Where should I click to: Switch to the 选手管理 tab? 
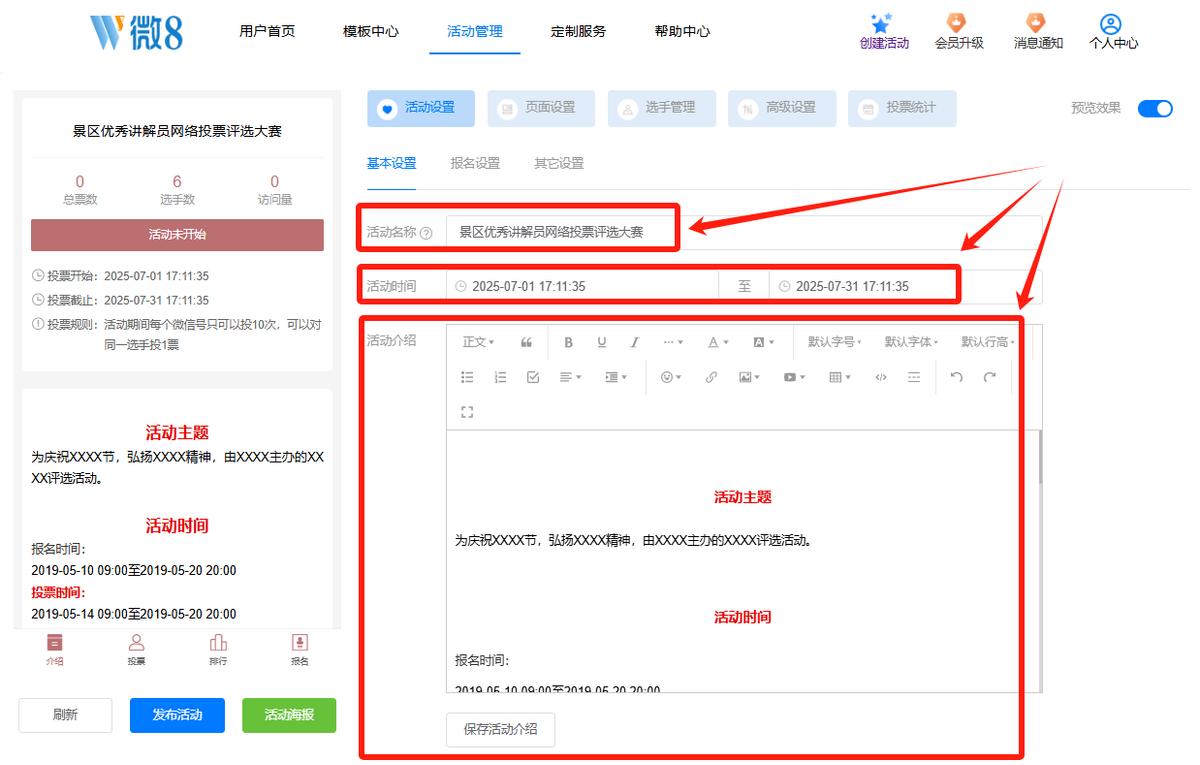pyautogui.click(x=661, y=108)
